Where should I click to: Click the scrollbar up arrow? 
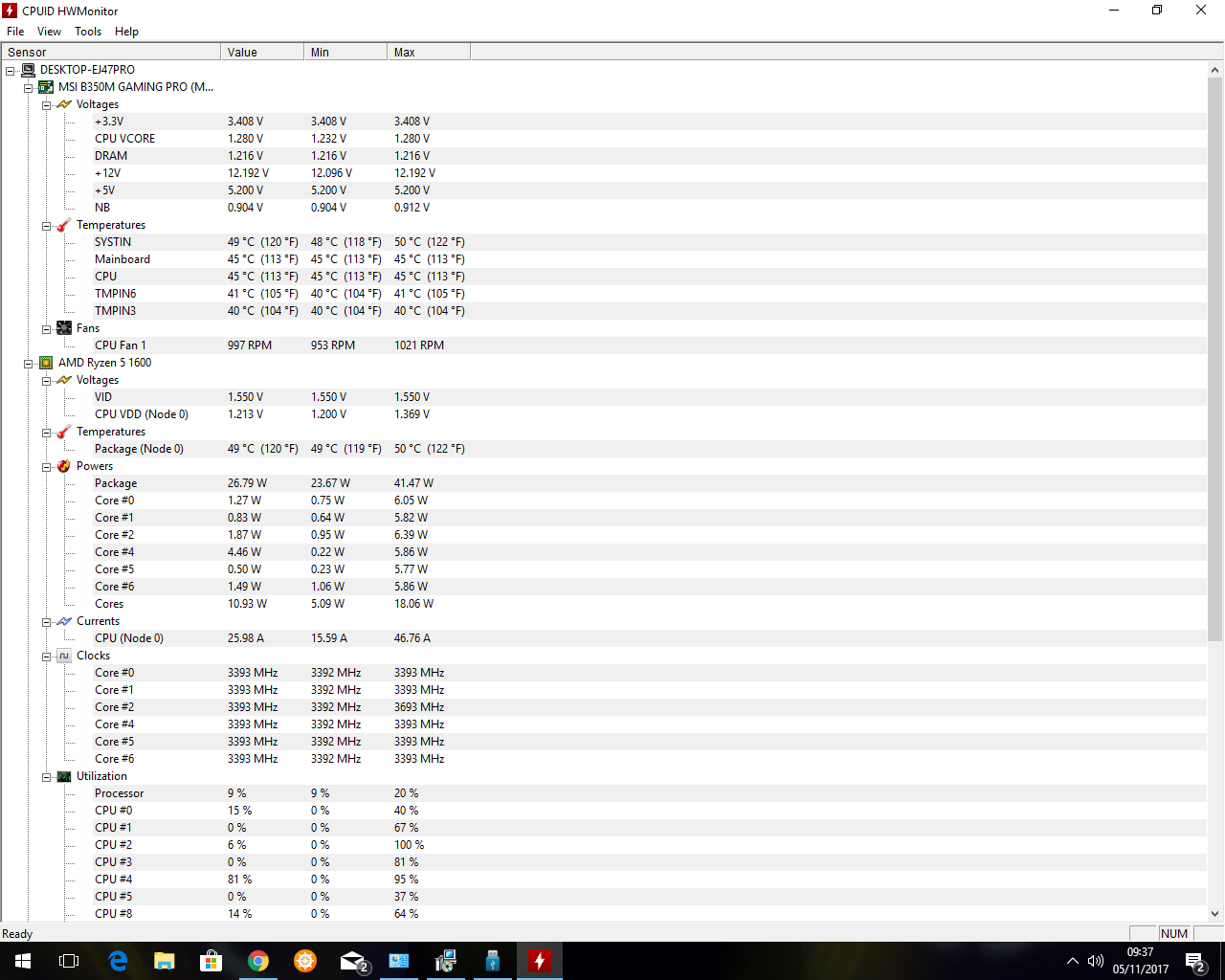(1215, 70)
